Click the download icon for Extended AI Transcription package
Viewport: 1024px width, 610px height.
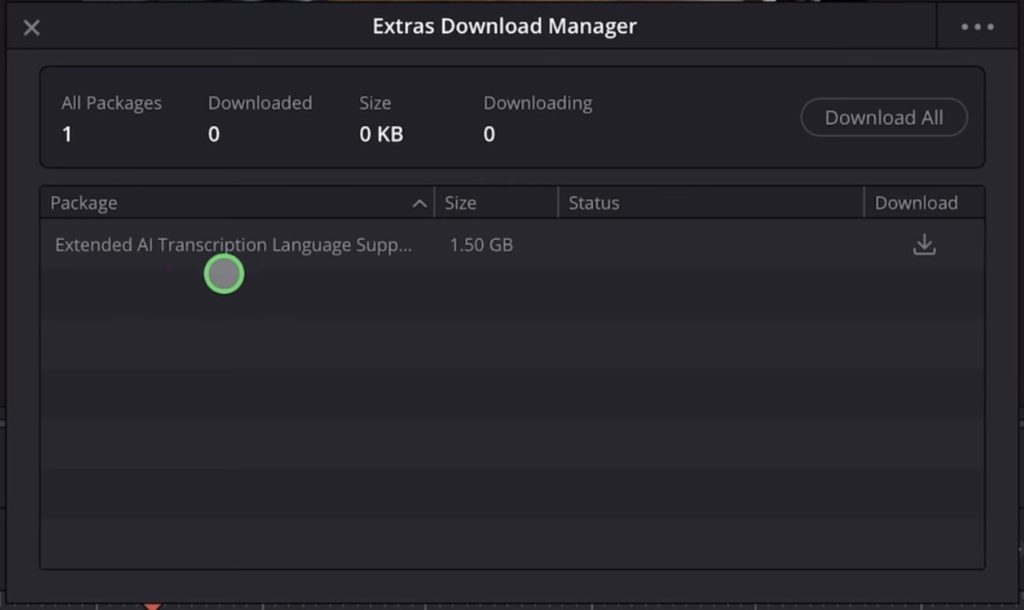pos(925,244)
